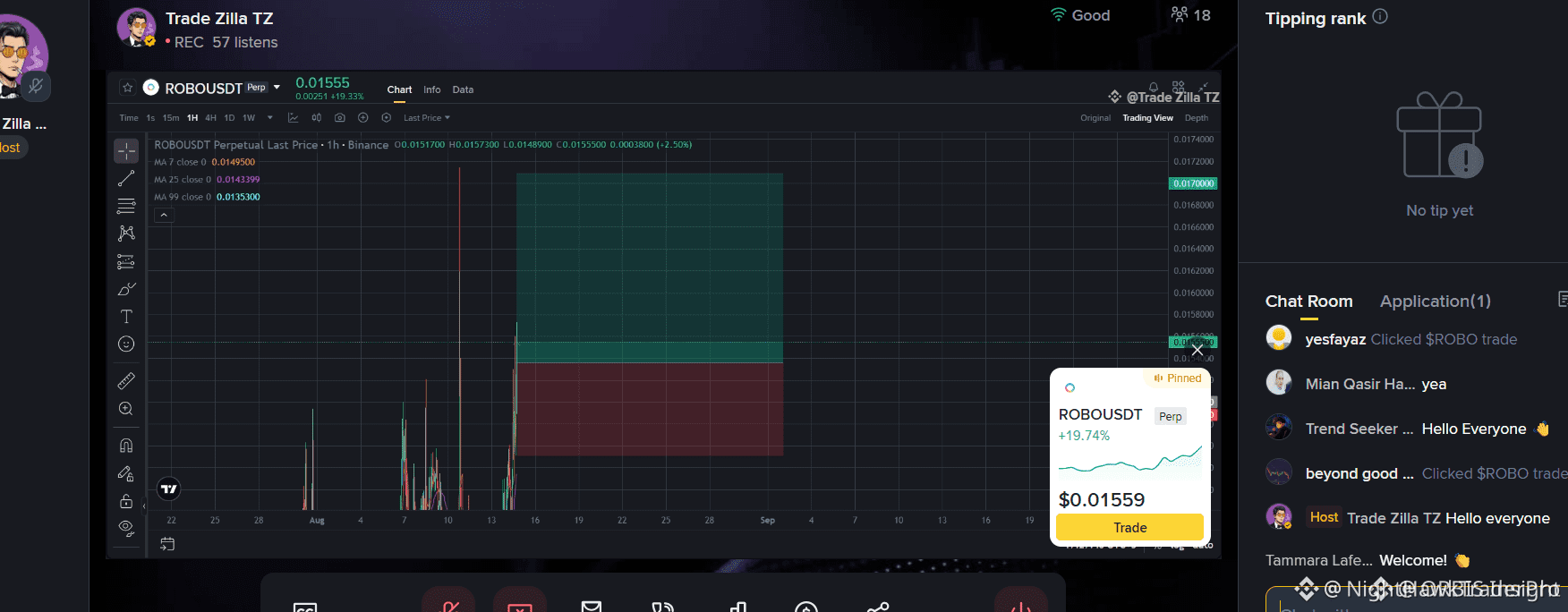Viewport: 1568px width, 612px height.
Task: Open Trade Zilla TZ host avatar
Action: point(136,28)
